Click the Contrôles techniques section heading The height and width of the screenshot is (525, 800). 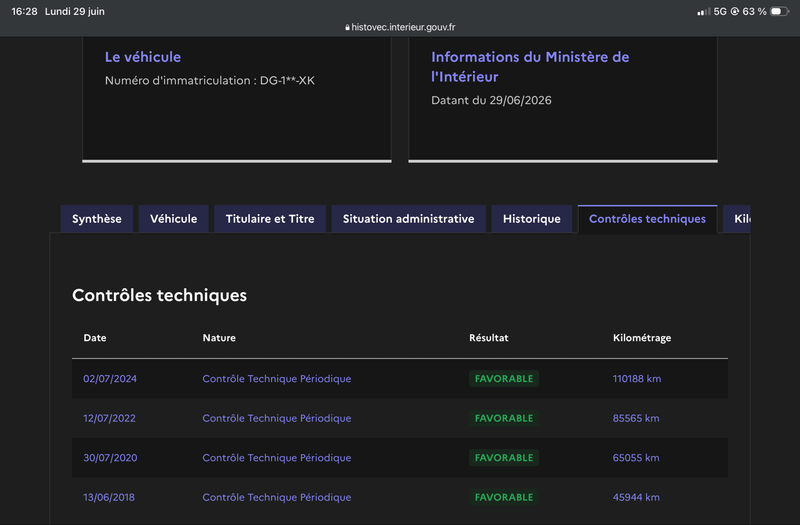[x=159, y=295]
